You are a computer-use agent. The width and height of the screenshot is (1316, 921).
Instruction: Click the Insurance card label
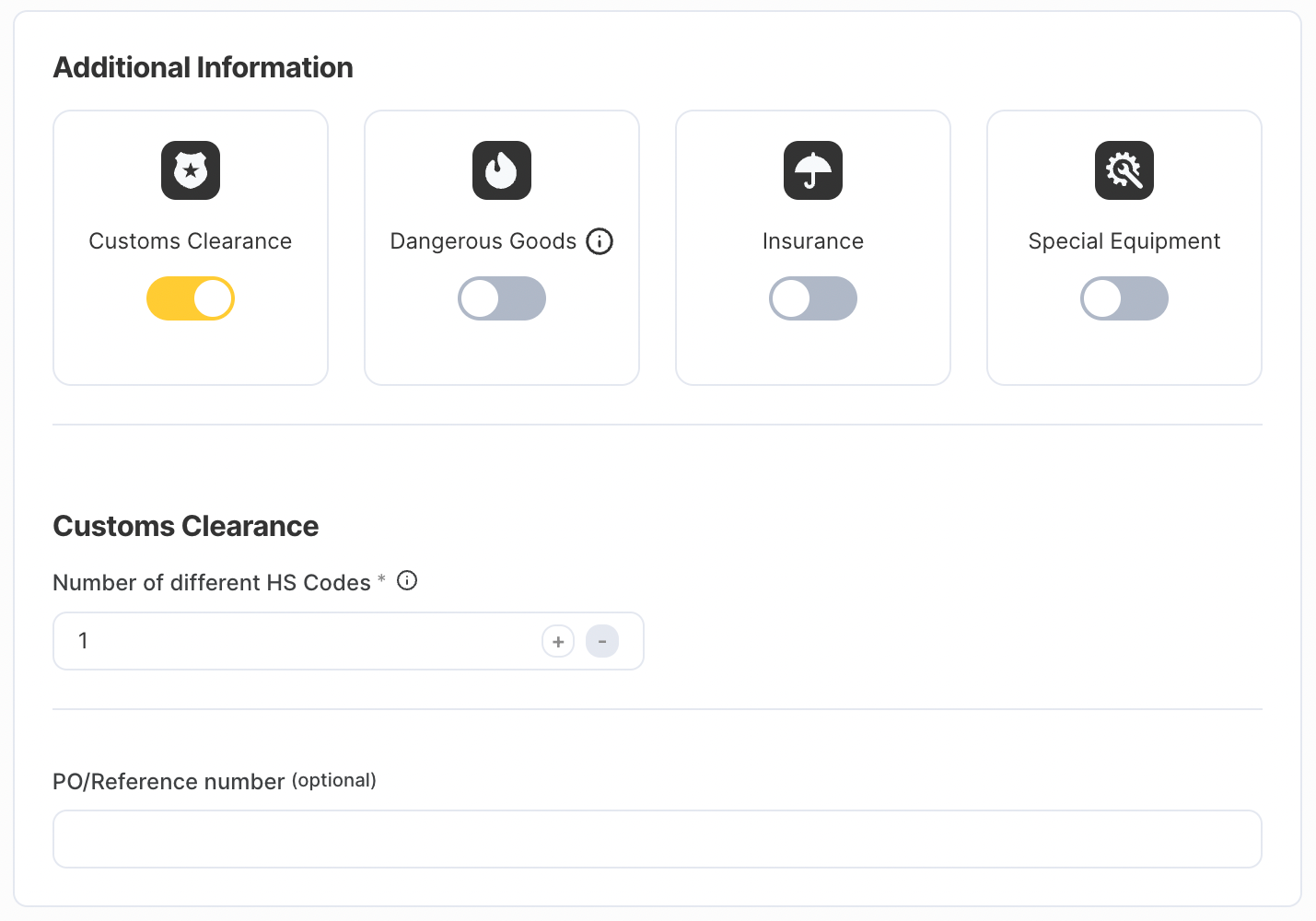(x=813, y=241)
